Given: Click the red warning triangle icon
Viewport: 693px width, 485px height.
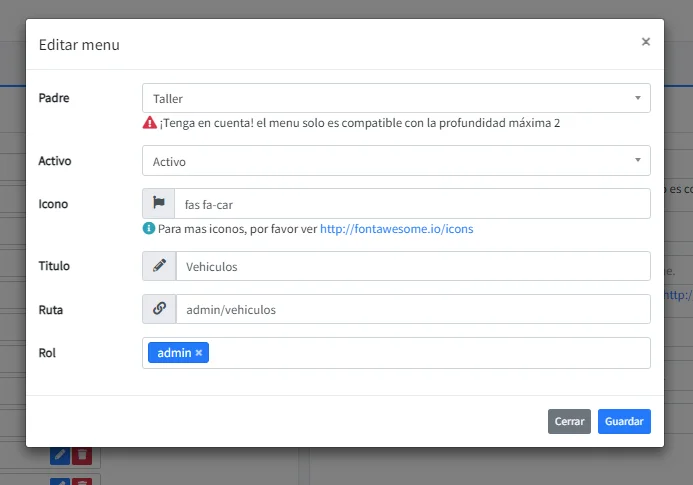Looking at the screenshot, I should click(149, 123).
